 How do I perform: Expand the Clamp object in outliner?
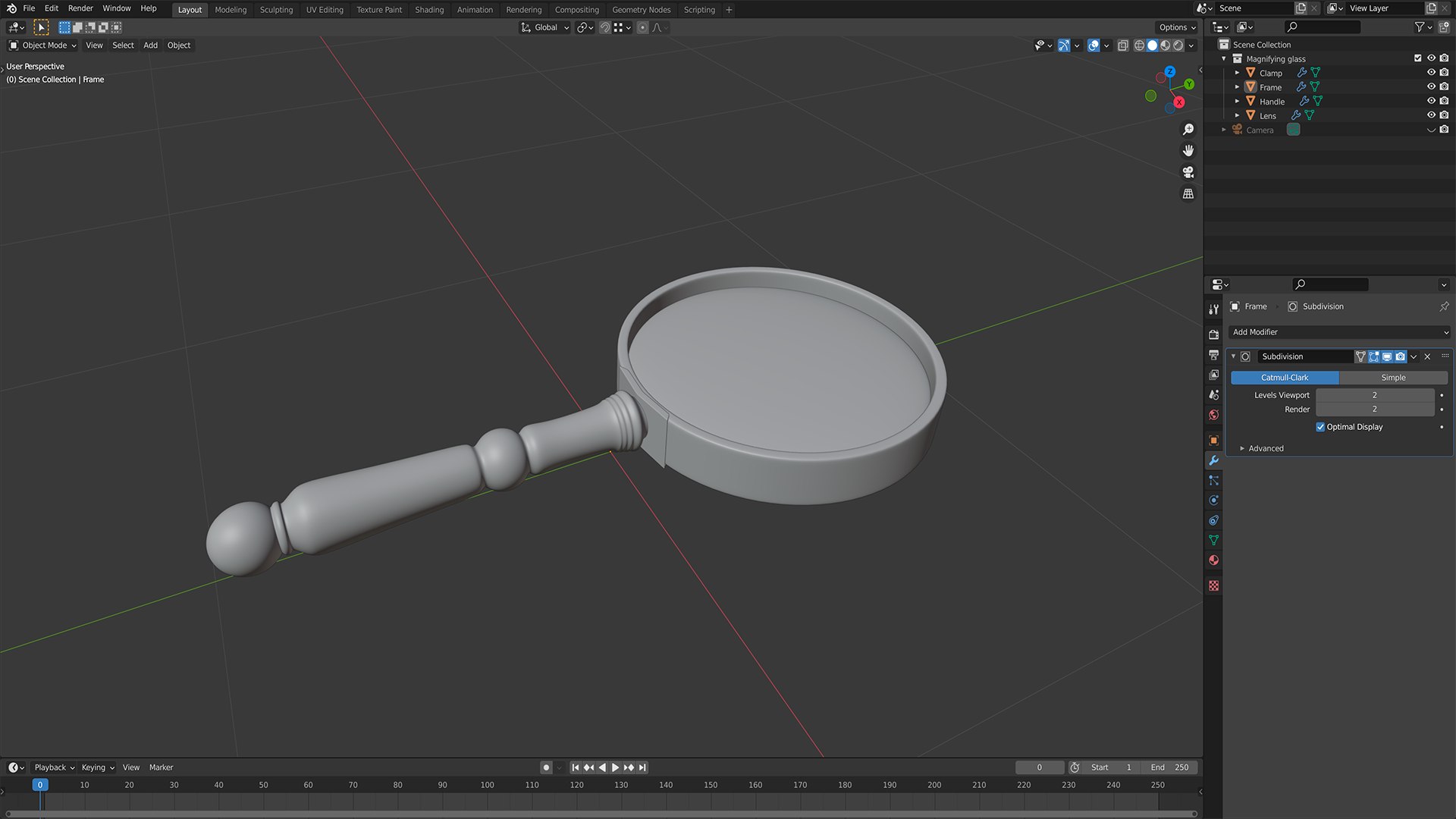[x=1237, y=74]
